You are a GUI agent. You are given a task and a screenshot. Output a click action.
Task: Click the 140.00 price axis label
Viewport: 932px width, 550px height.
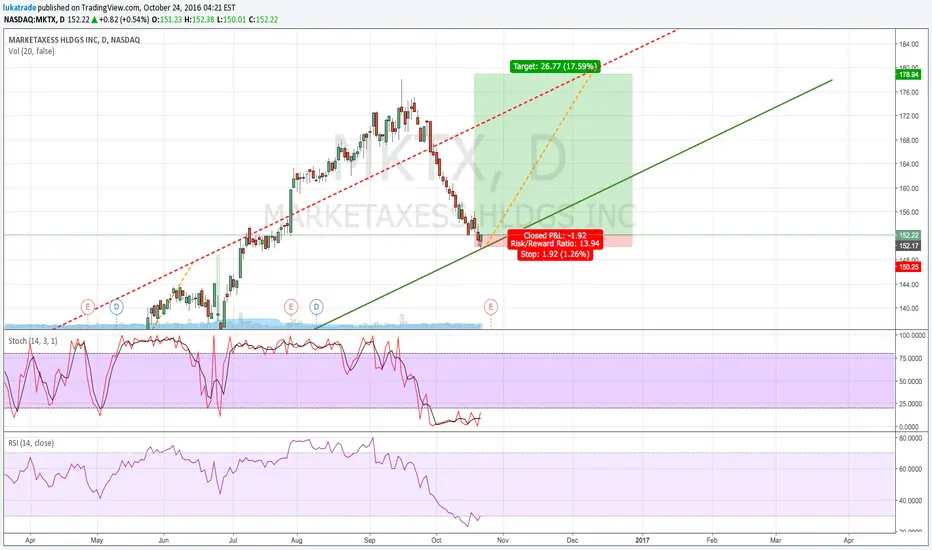tap(908, 309)
